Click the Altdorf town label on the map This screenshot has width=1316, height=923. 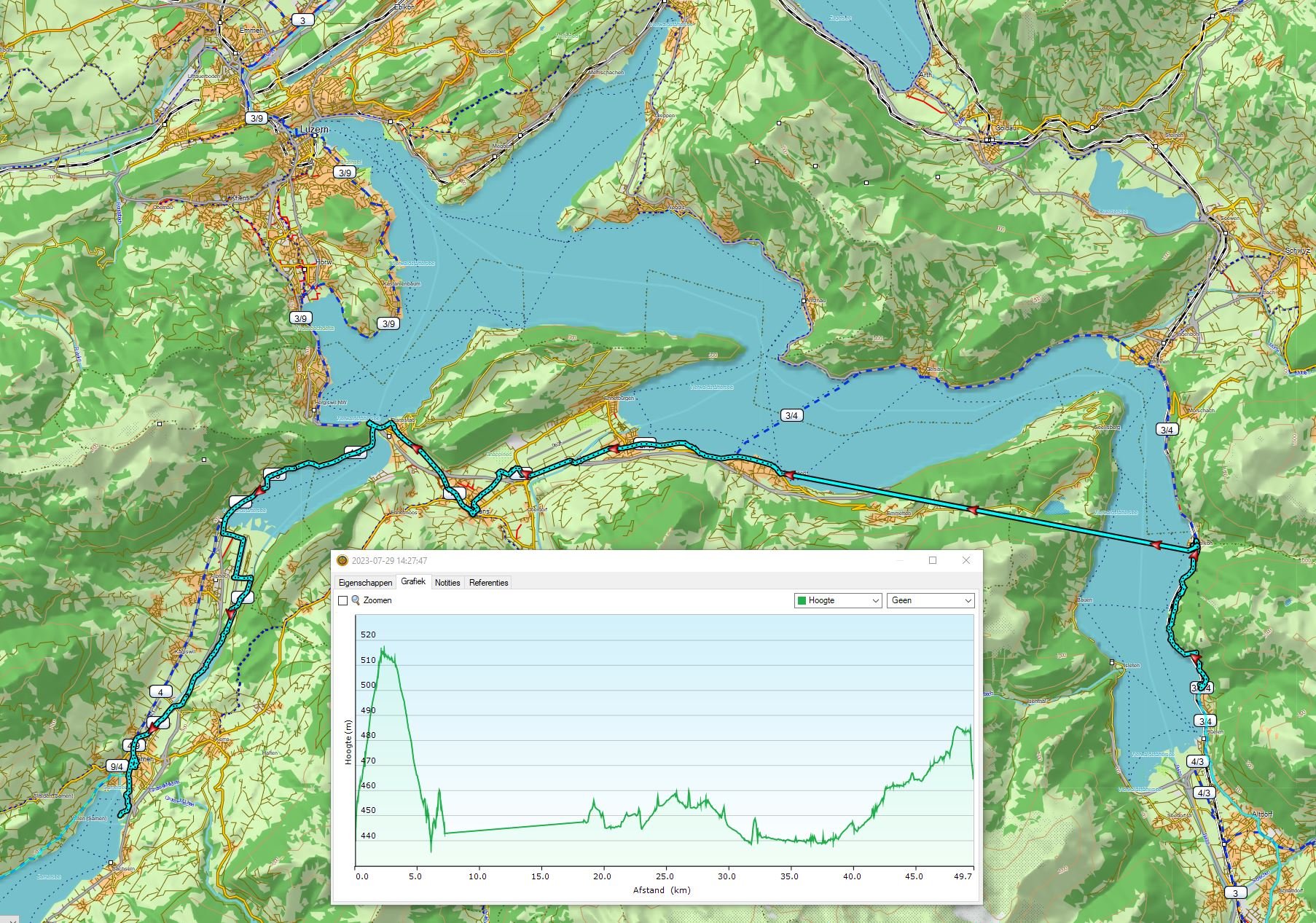point(1260,813)
